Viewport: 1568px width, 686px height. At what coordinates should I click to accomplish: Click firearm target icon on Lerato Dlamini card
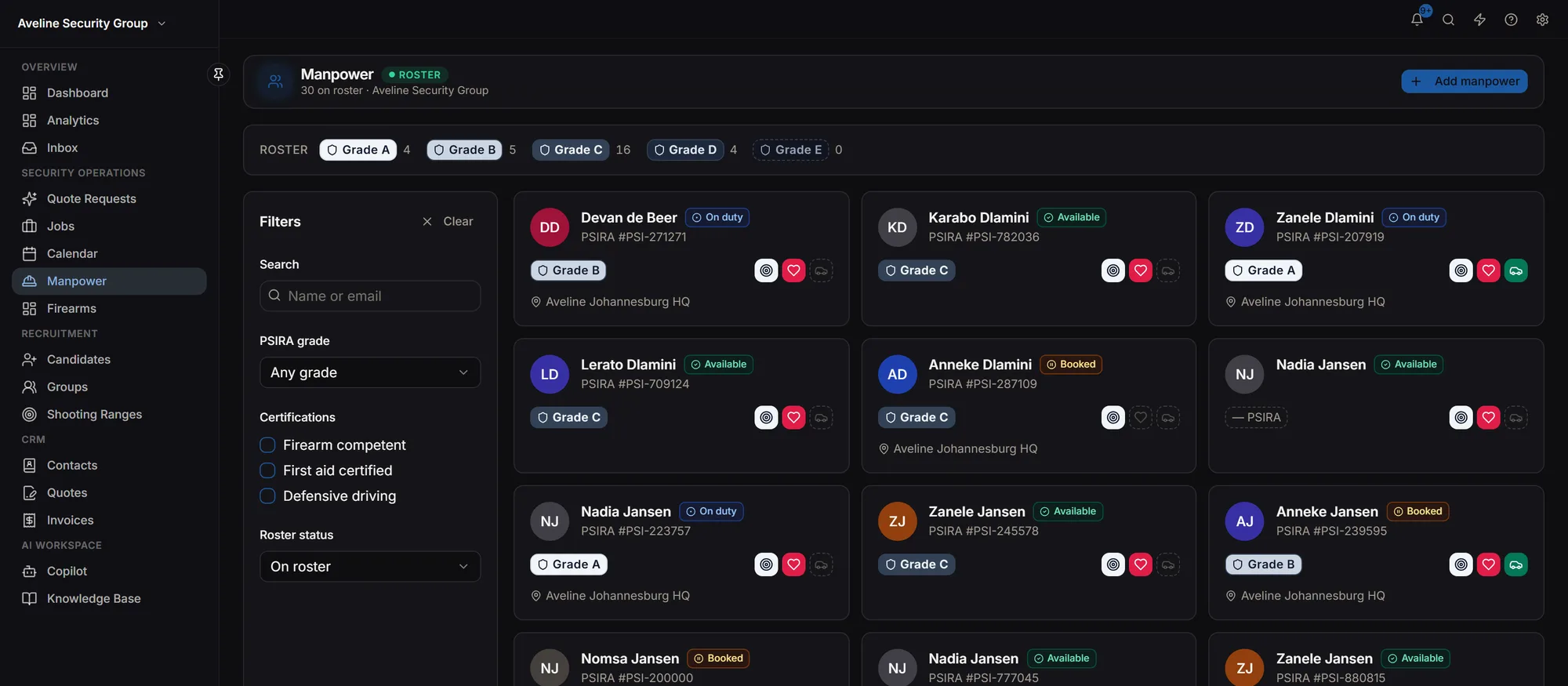click(766, 418)
